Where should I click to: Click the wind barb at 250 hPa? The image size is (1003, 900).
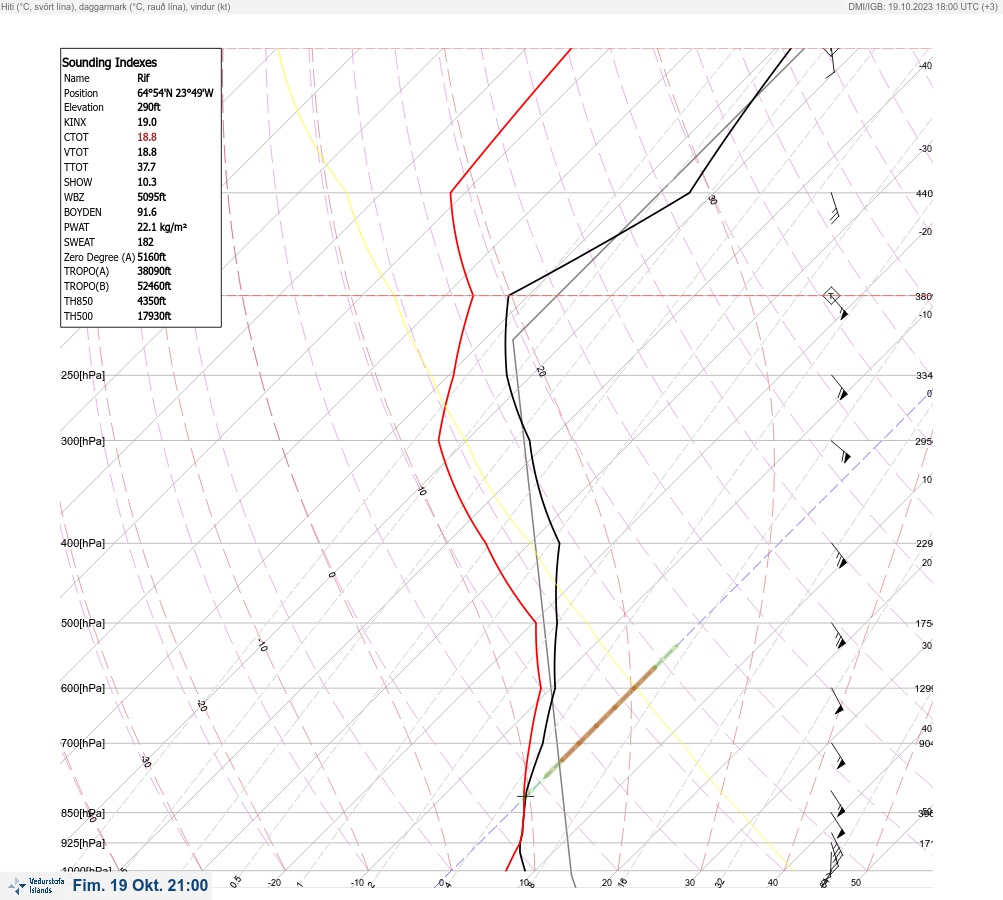pos(839,388)
